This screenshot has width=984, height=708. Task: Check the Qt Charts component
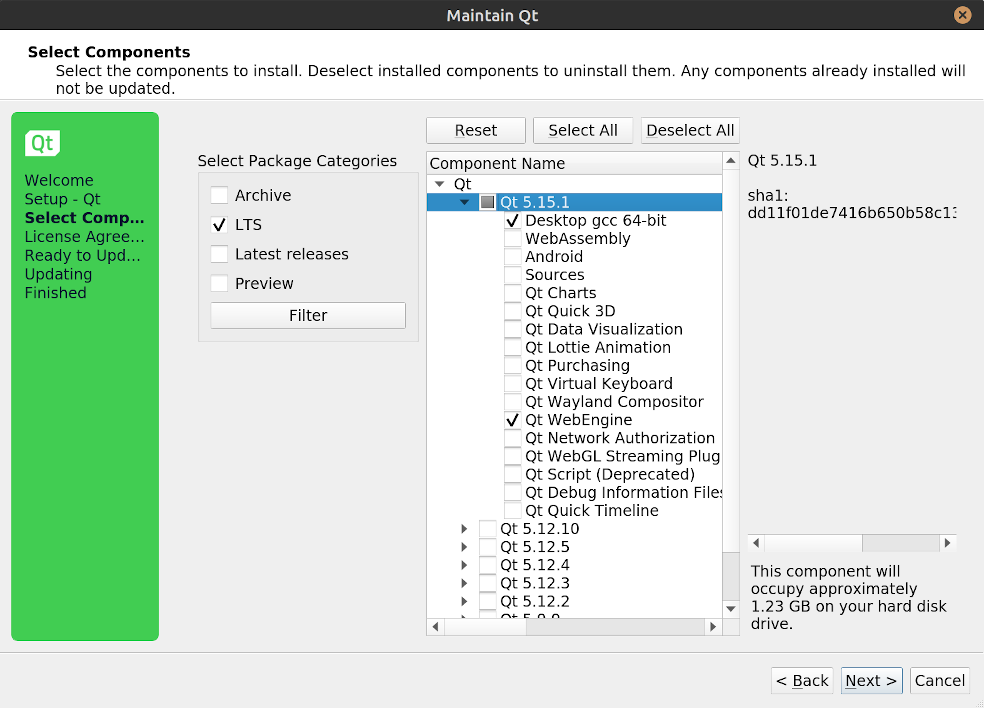point(513,293)
